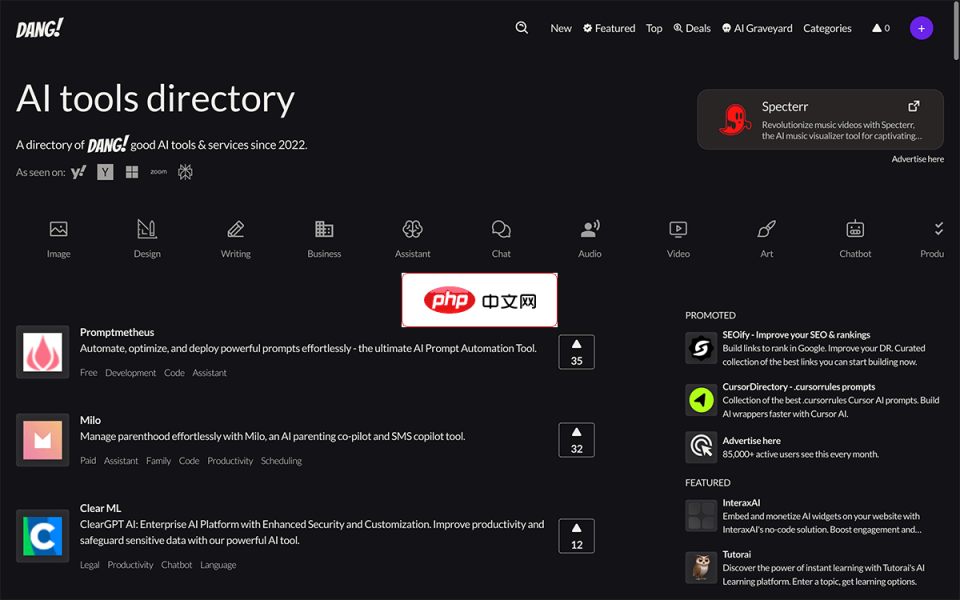Go to the New menu item
The height and width of the screenshot is (600, 960).
click(x=561, y=28)
